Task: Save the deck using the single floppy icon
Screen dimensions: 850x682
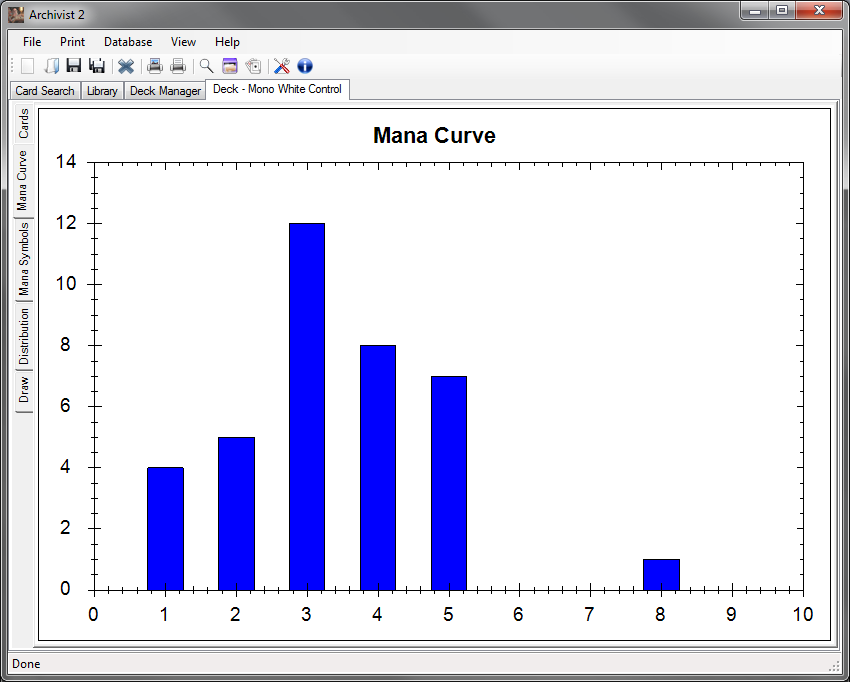Action: [74, 66]
